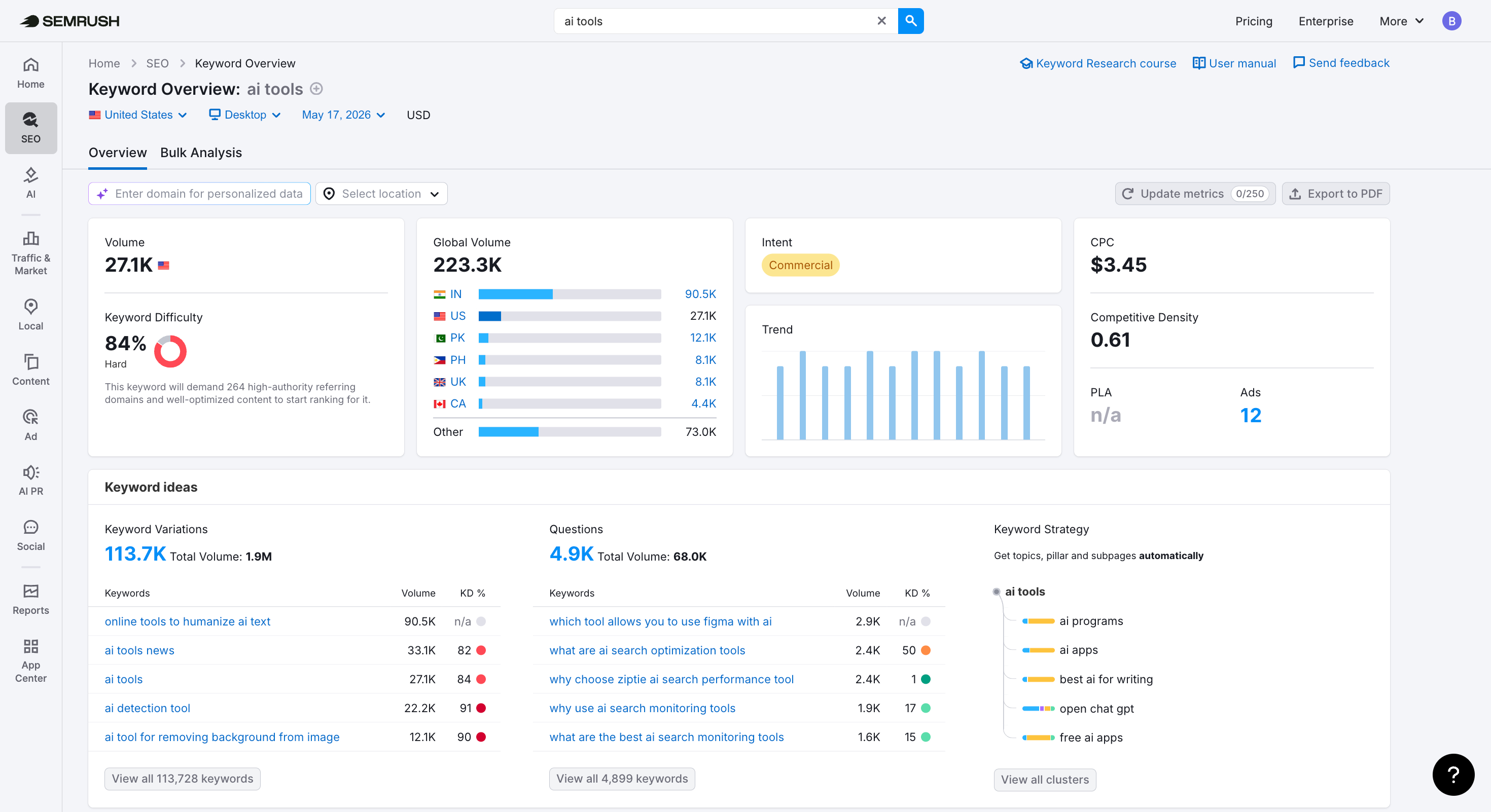Open the help question mark bubble
This screenshot has height=812, width=1491.
(x=1453, y=774)
